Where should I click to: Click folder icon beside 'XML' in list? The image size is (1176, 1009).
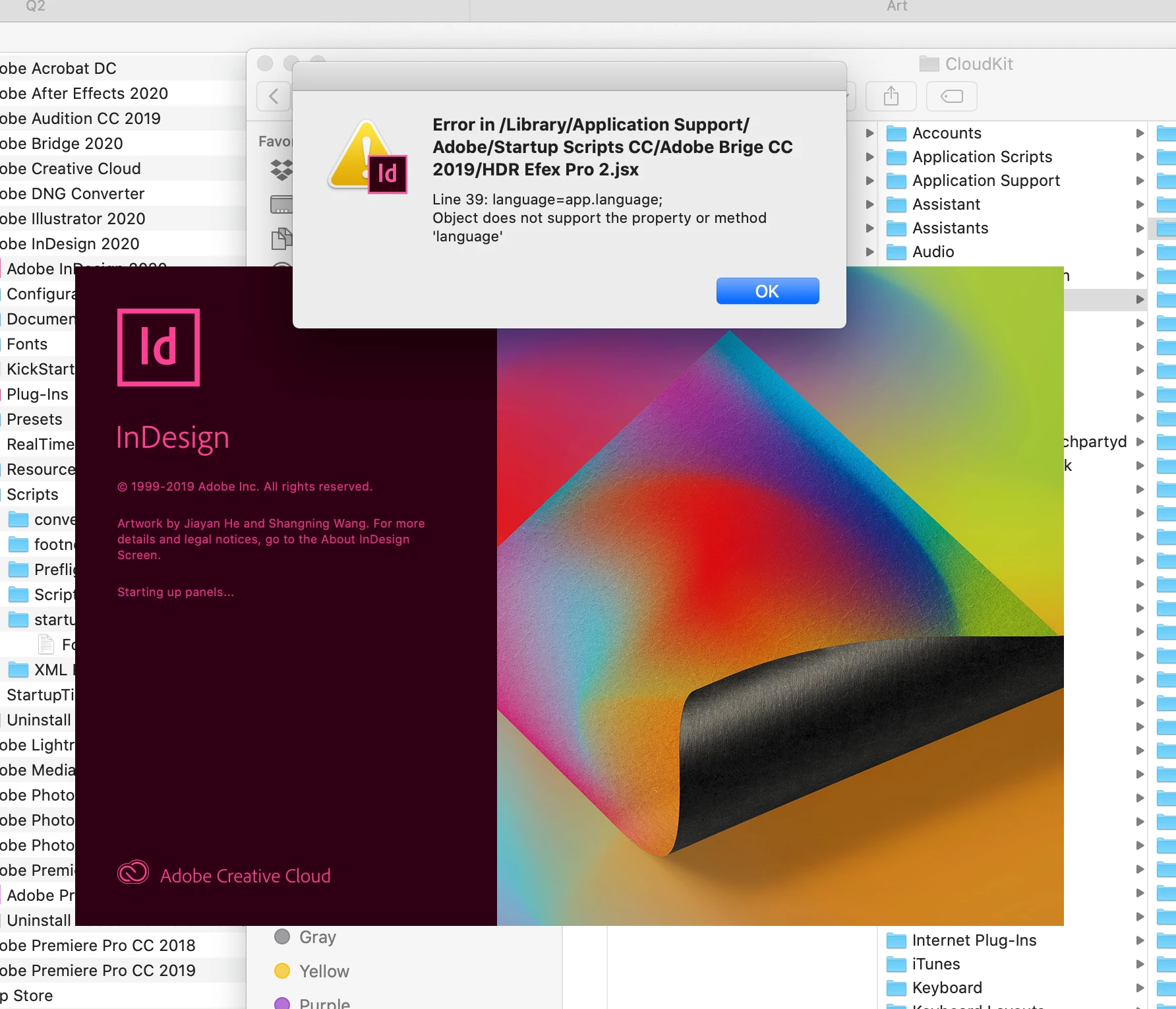coord(18,670)
